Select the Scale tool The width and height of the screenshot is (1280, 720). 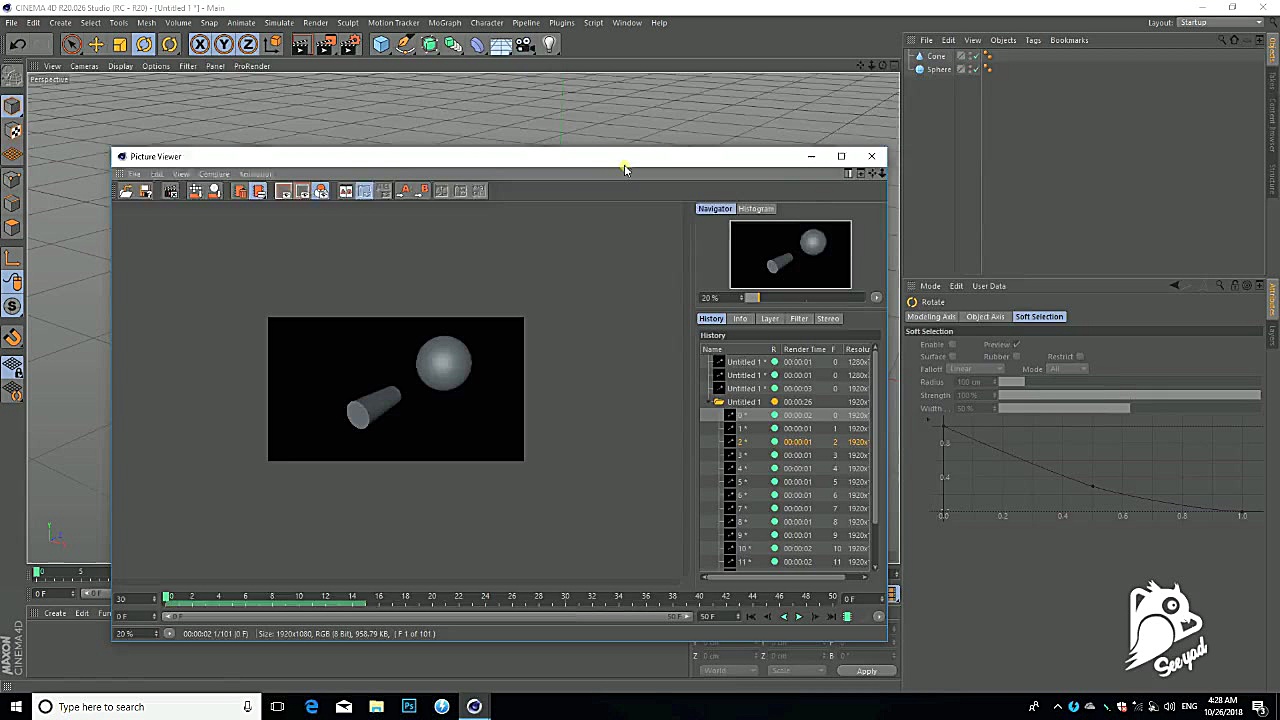120,44
